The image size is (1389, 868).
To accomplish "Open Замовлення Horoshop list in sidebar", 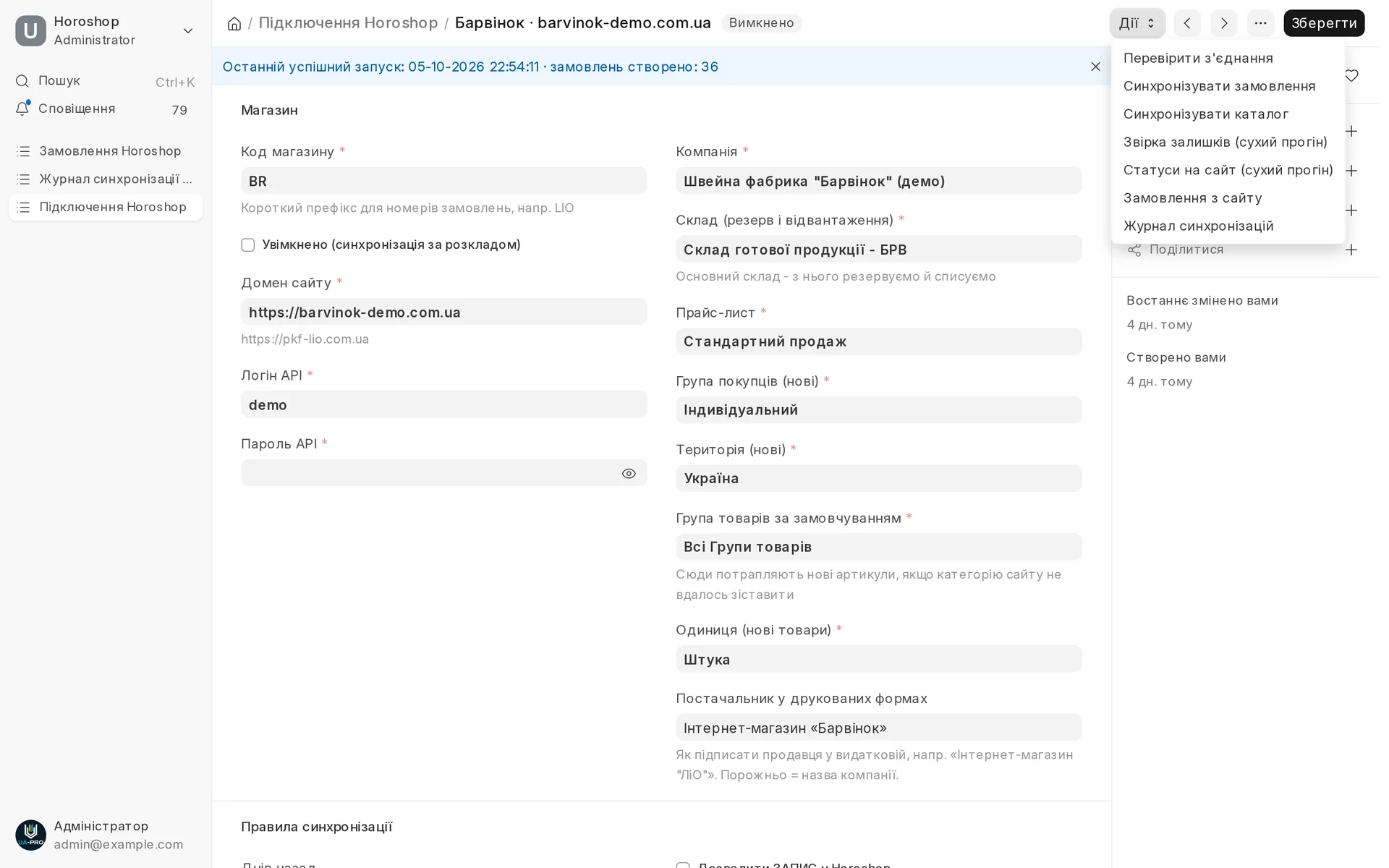I will point(106,151).
